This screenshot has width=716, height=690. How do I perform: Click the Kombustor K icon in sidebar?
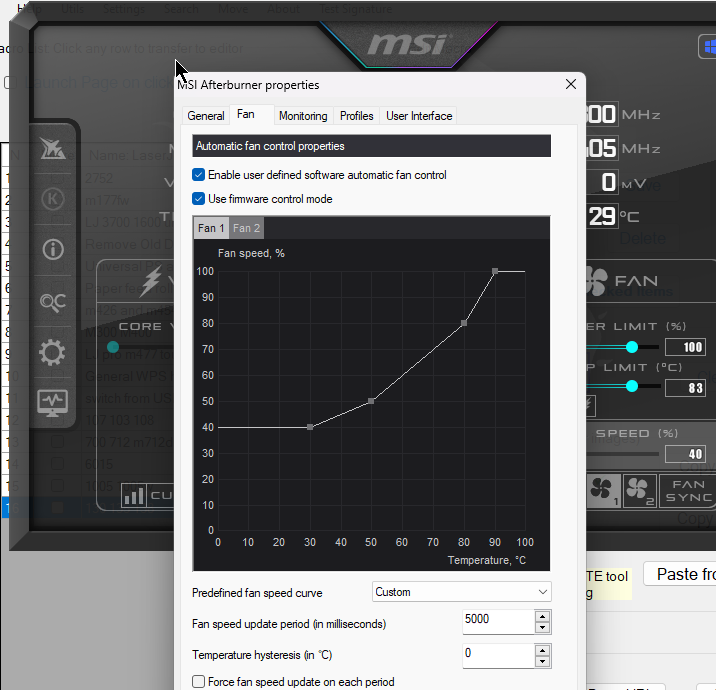tap(53, 199)
